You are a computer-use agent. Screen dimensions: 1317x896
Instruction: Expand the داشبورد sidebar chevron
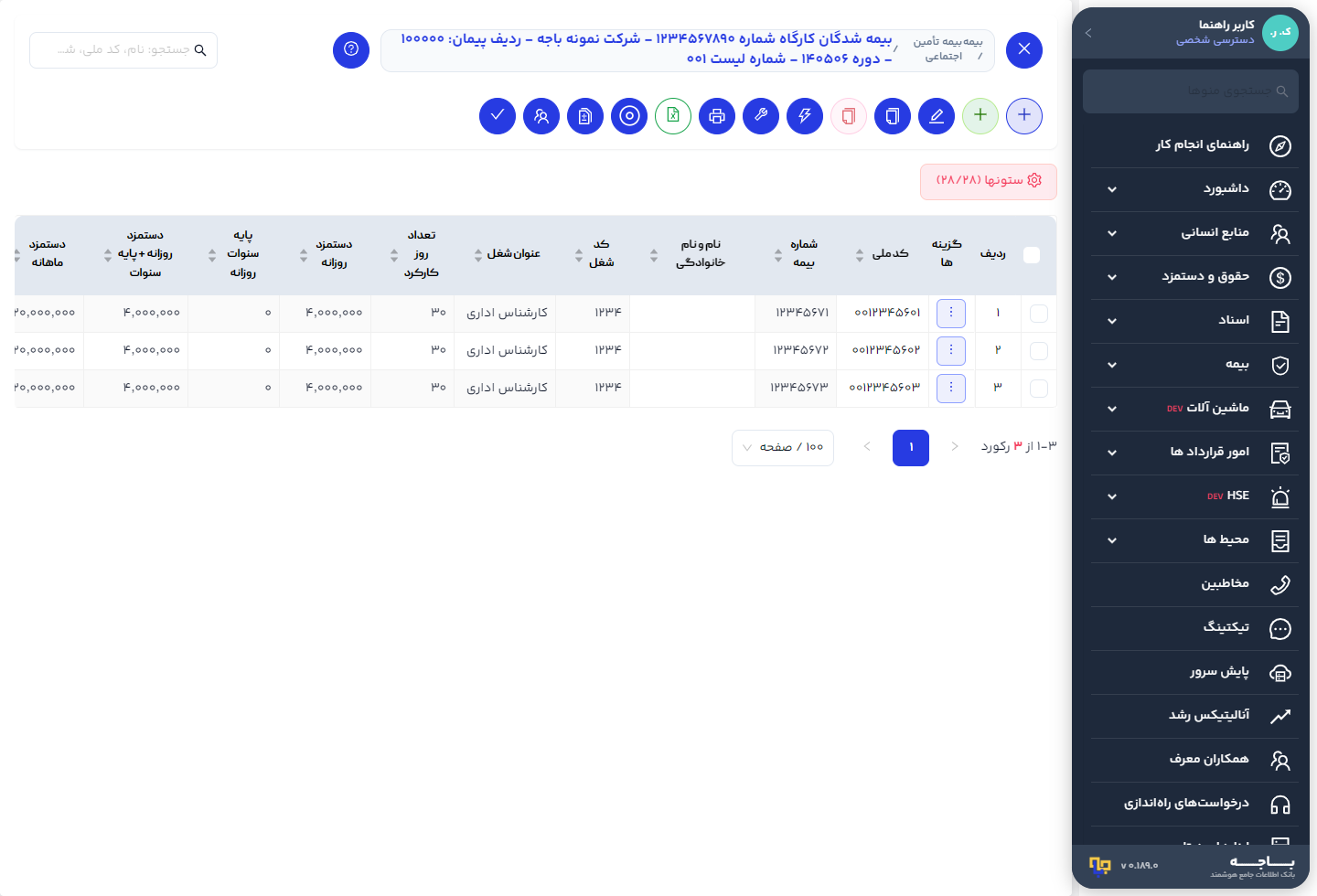point(1112,189)
